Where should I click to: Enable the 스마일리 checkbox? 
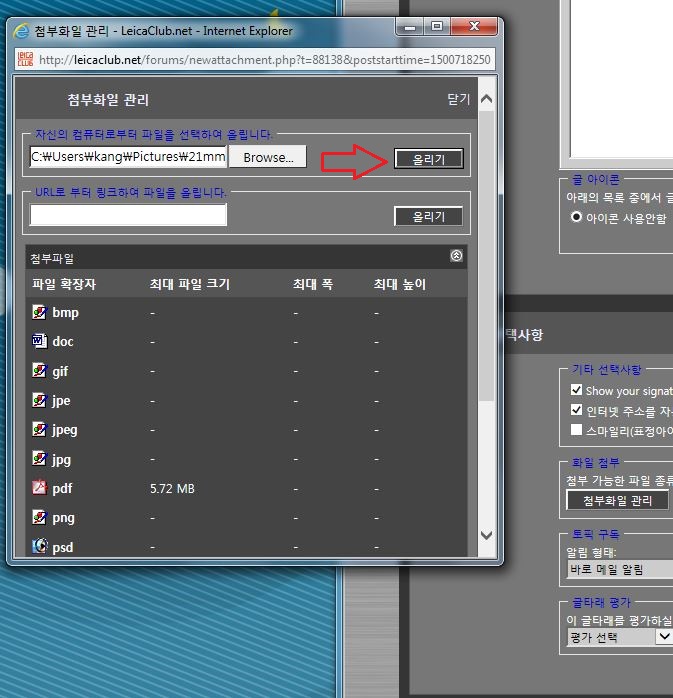pyautogui.click(x=576, y=430)
